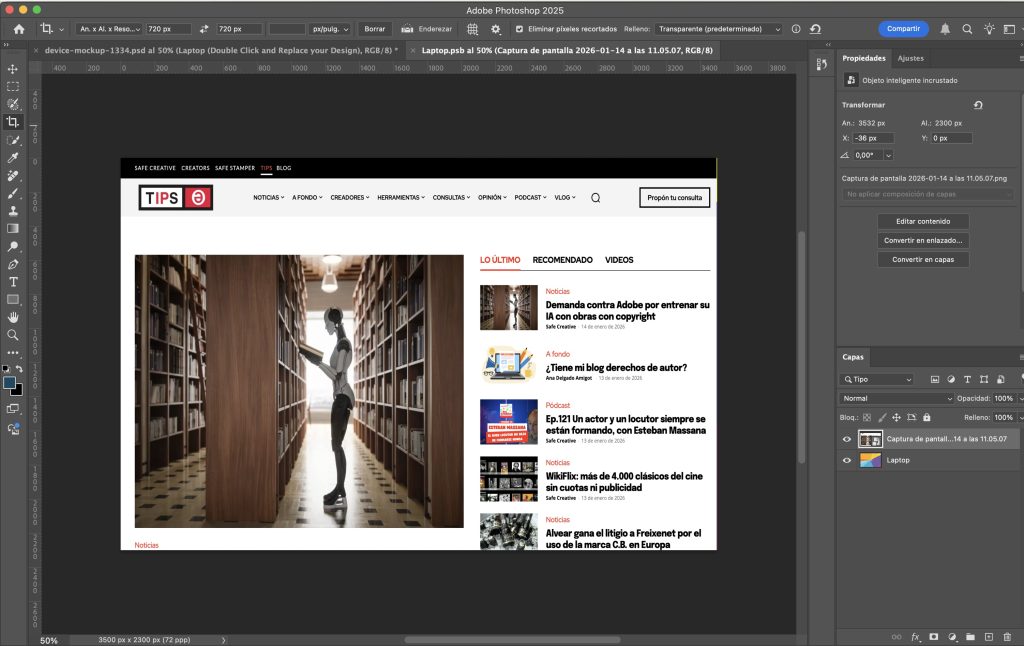
Task: Switch to the Ajustes panel tab
Action: [x=910, y=58]
